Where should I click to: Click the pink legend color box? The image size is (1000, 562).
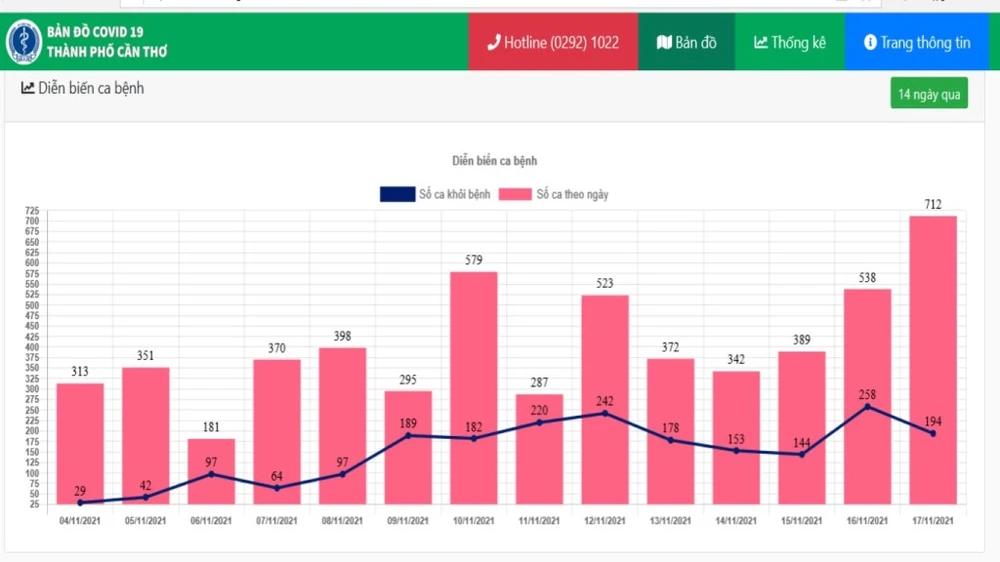coord(515,194)
